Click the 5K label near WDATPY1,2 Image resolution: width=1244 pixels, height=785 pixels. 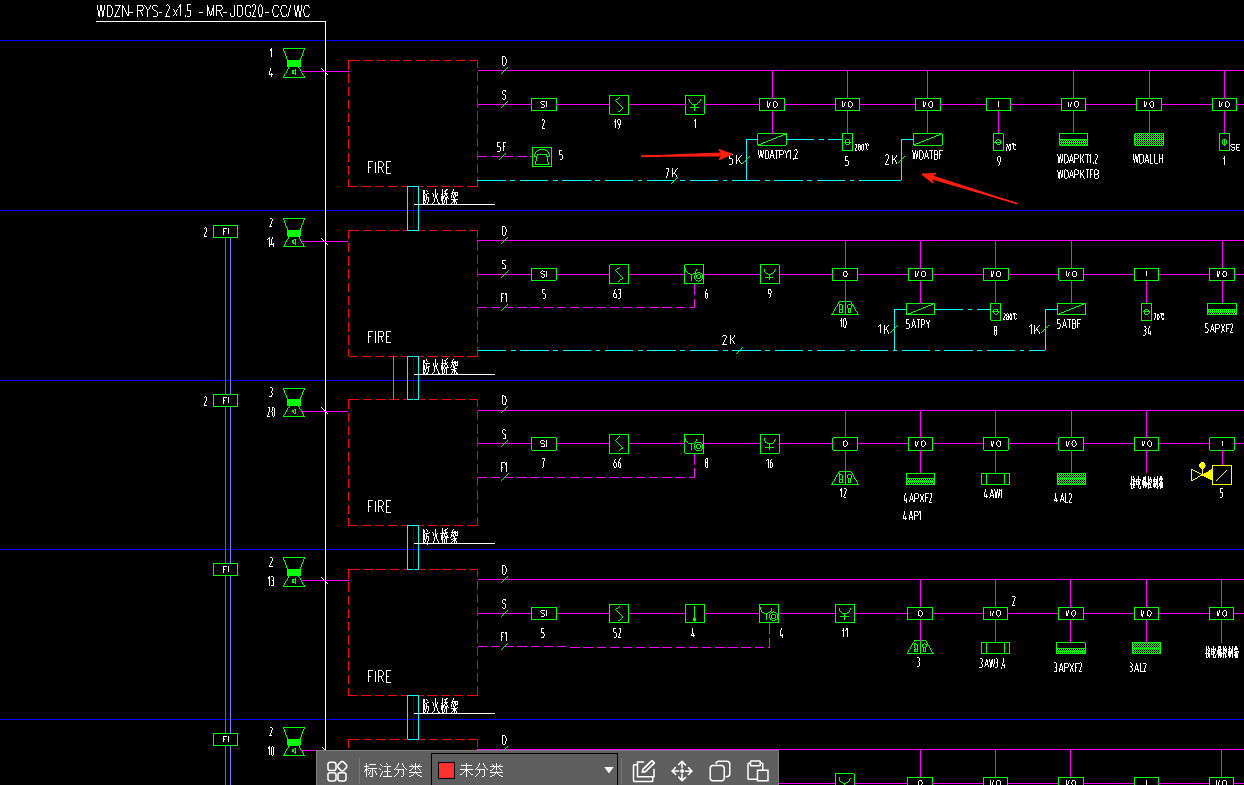pos(736,160)
